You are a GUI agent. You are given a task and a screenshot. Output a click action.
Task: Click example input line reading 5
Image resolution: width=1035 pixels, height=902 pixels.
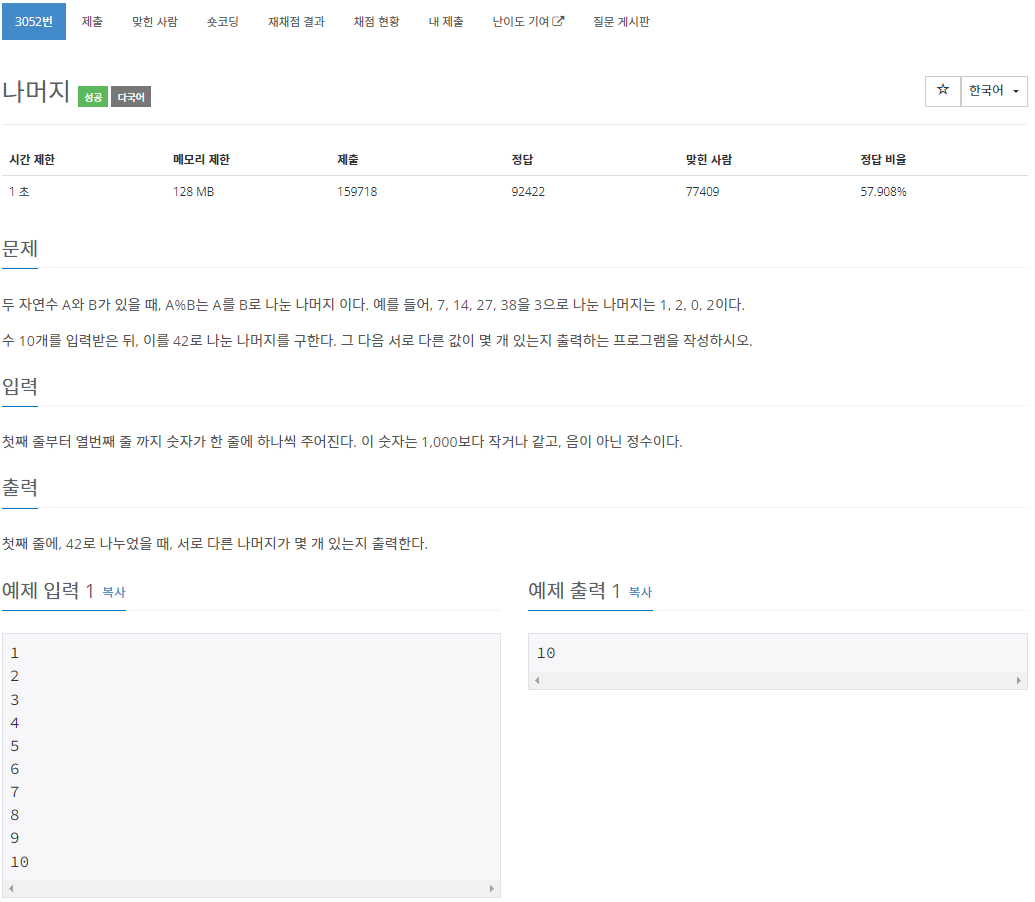click(15, 746)
